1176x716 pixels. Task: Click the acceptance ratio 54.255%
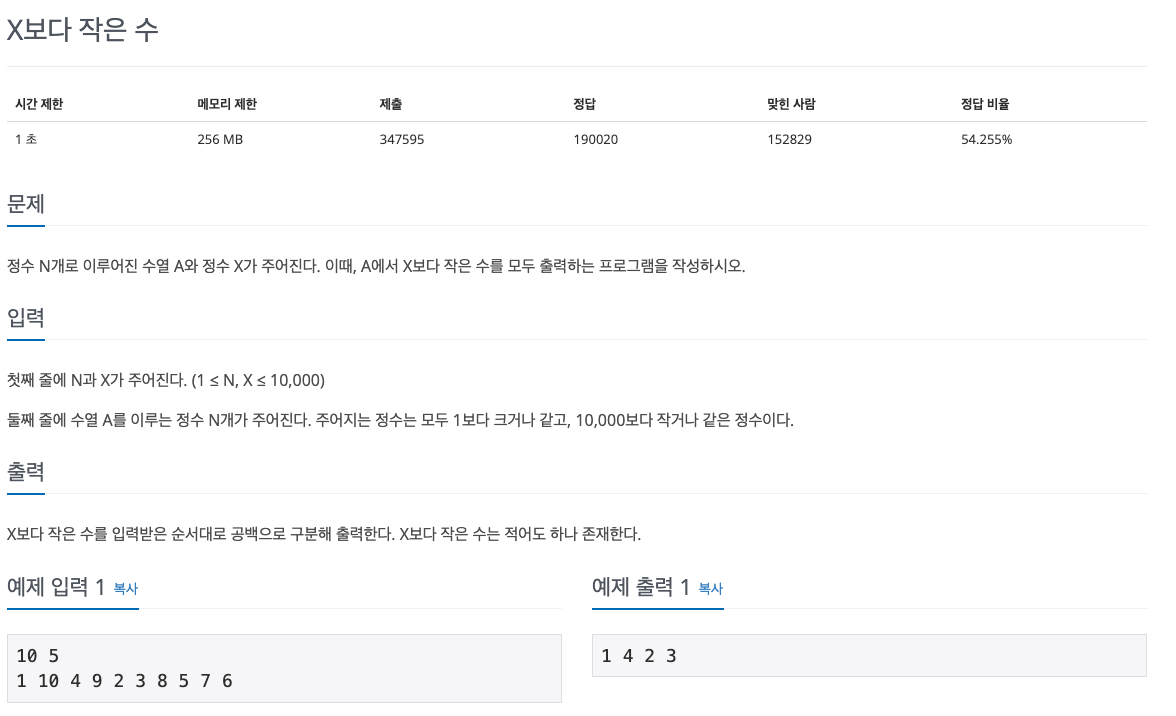coord(984,139)
